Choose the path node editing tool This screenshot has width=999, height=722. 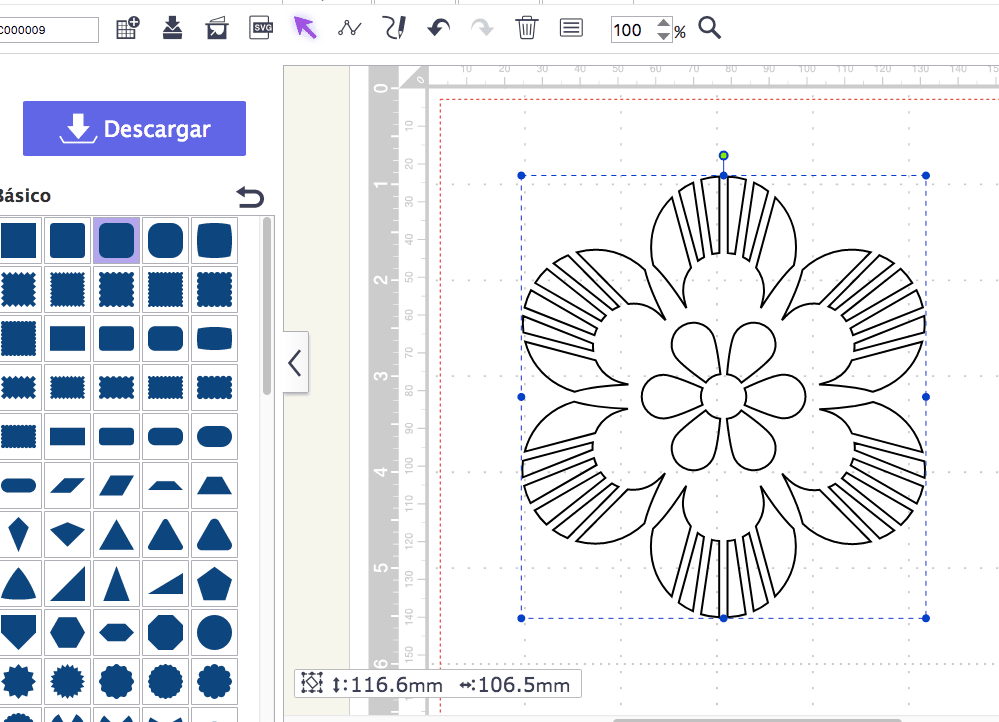click(x=349, y=28)
